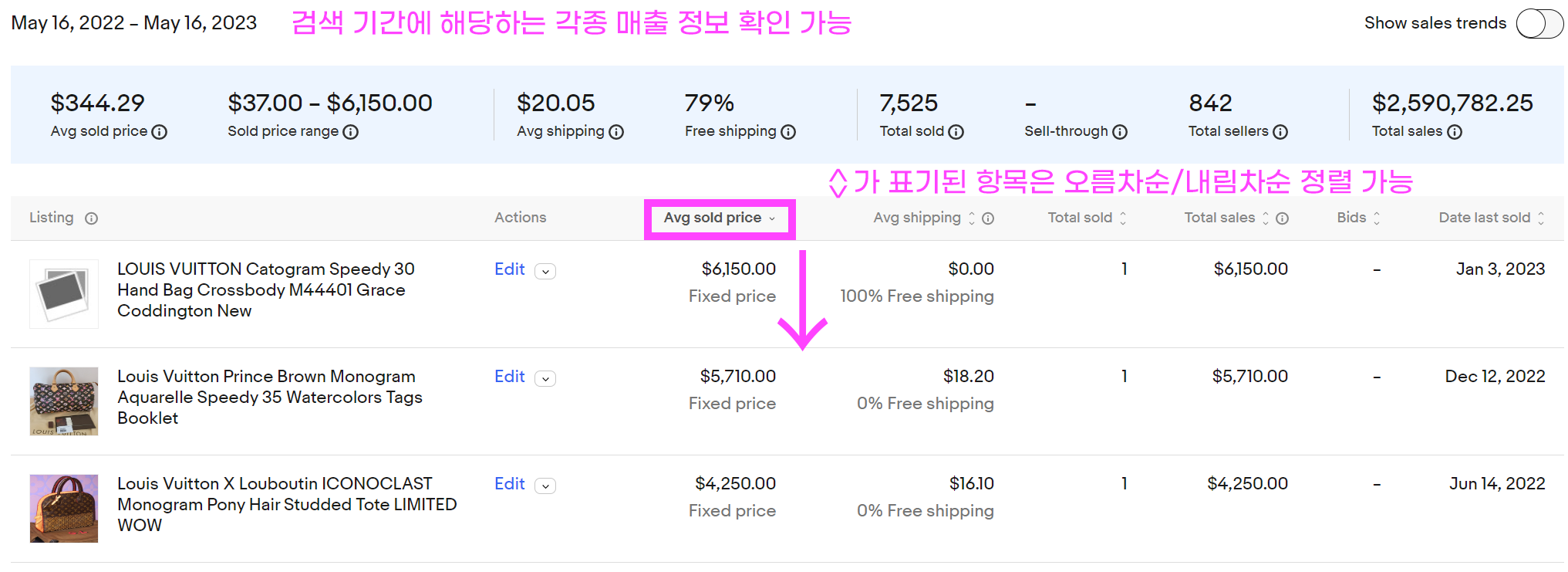Open info icon beside Sold price range

(x=351, y=132)
